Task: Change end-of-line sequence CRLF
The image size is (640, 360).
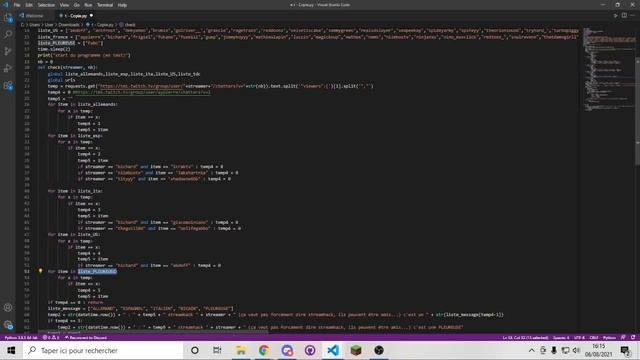Action: click(x=593, y=338)
